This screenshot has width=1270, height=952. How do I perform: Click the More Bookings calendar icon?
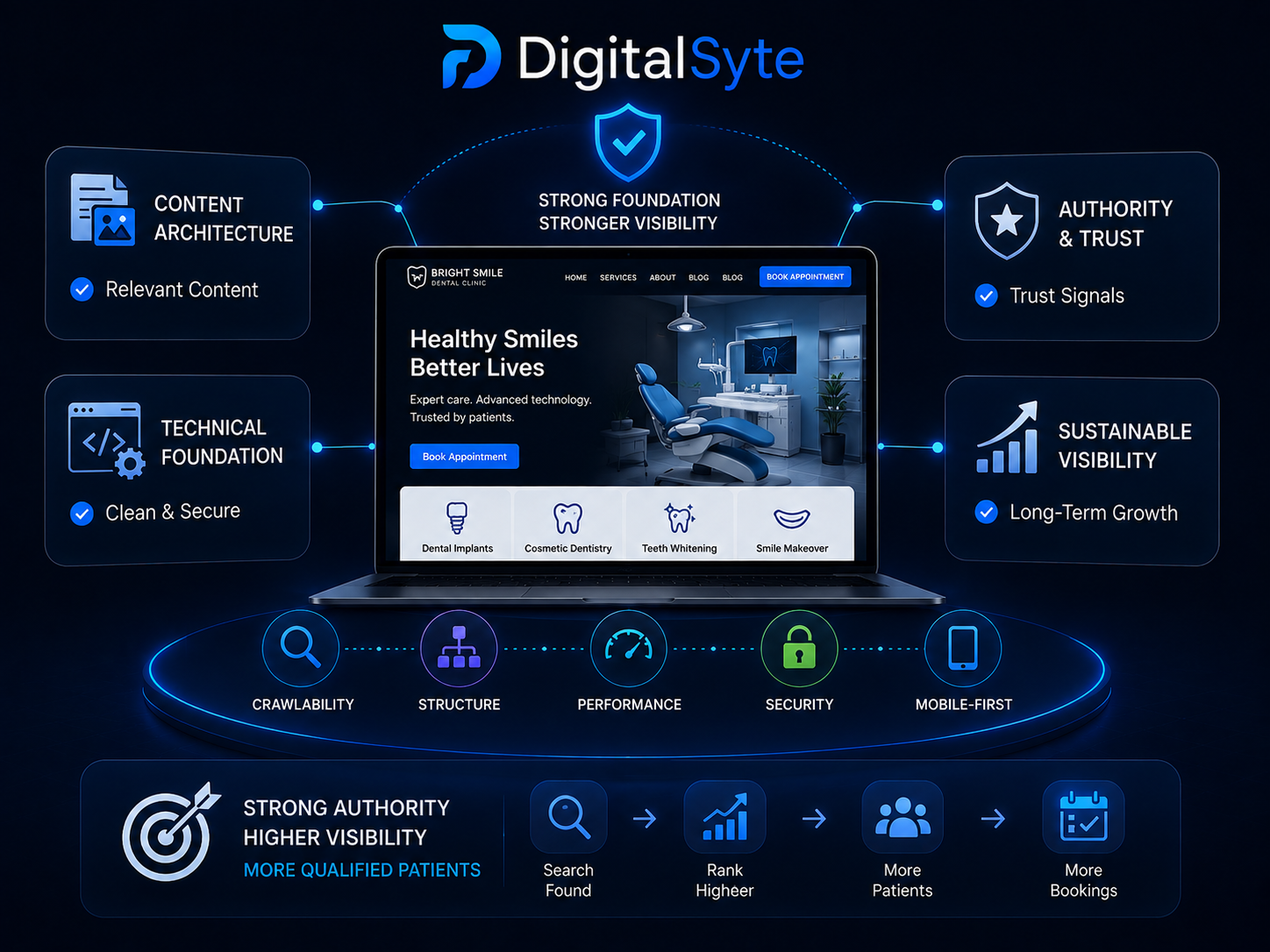tap(1083, 817)
